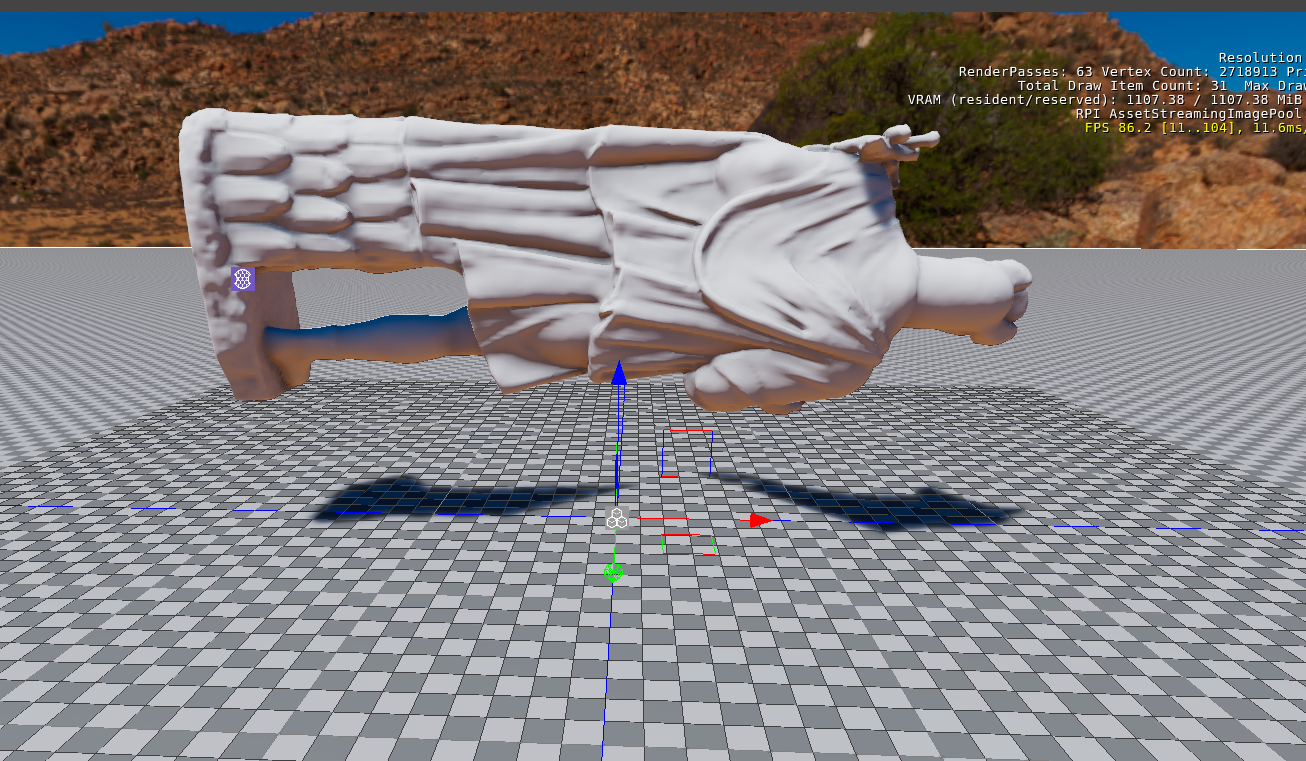This screenshot has width=1306, height=761.
Task: Click the gizmo center handle
Action: pos(618,516)
